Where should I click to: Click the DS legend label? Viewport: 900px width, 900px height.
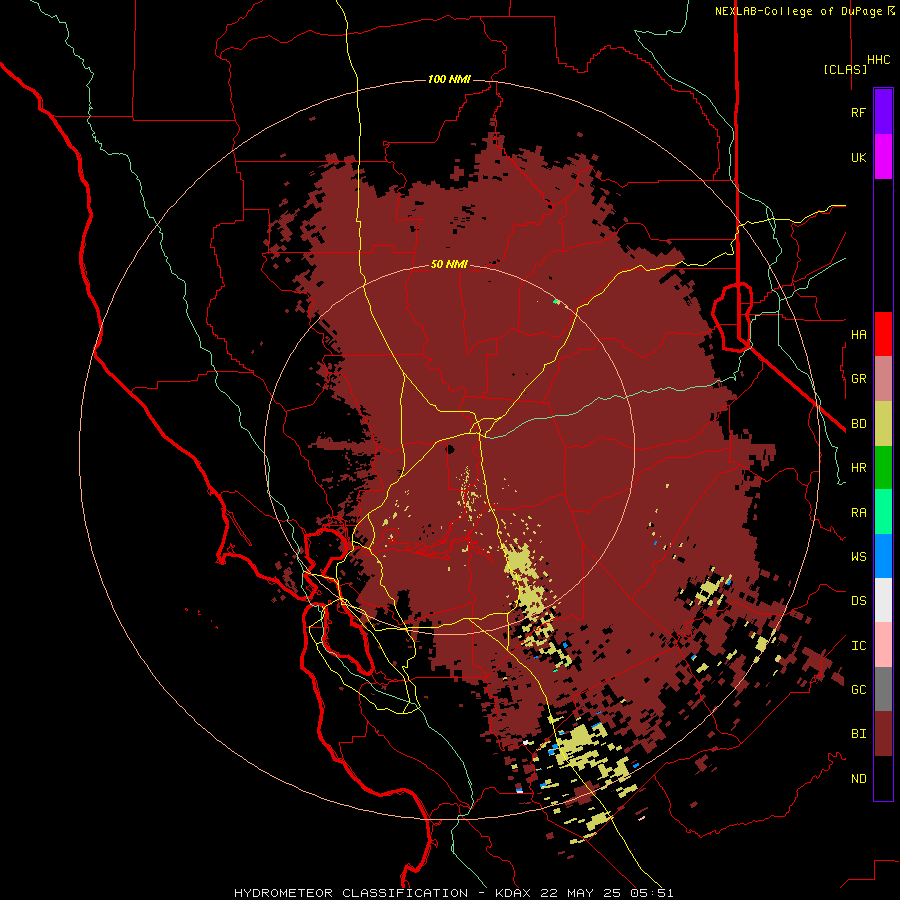coord(858,600)
